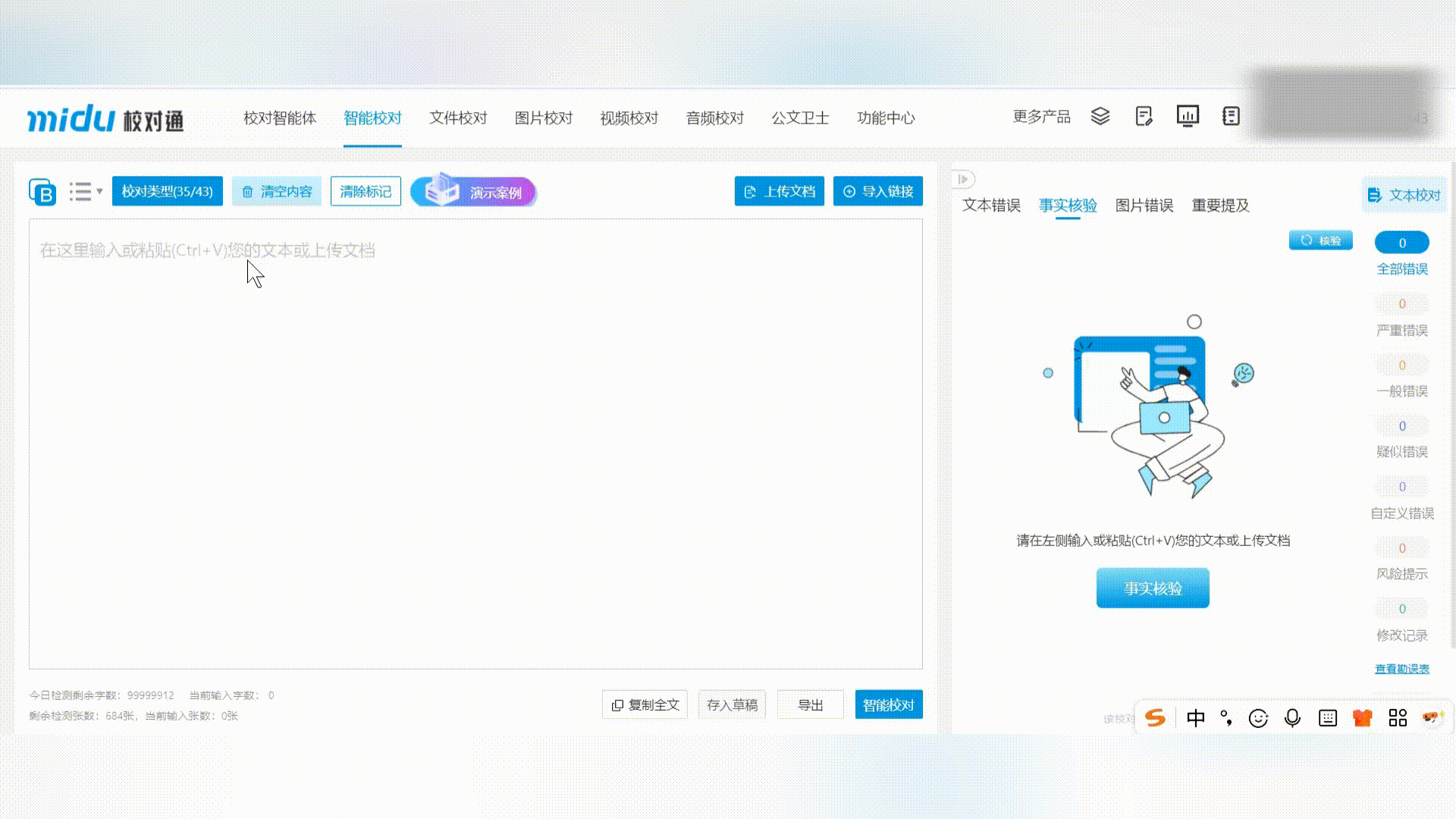This screenshot has width=1456, height=819.
Task: Click the refresh icon on the 核验 button
Action: pos(1306,240)
